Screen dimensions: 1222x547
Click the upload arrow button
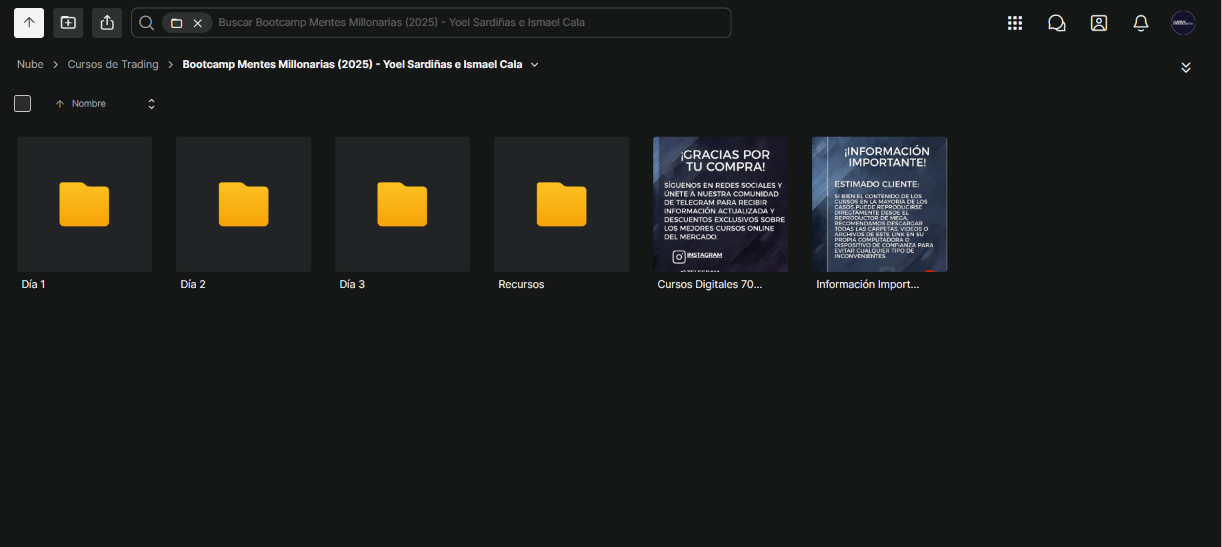click(x=29, y=22)
